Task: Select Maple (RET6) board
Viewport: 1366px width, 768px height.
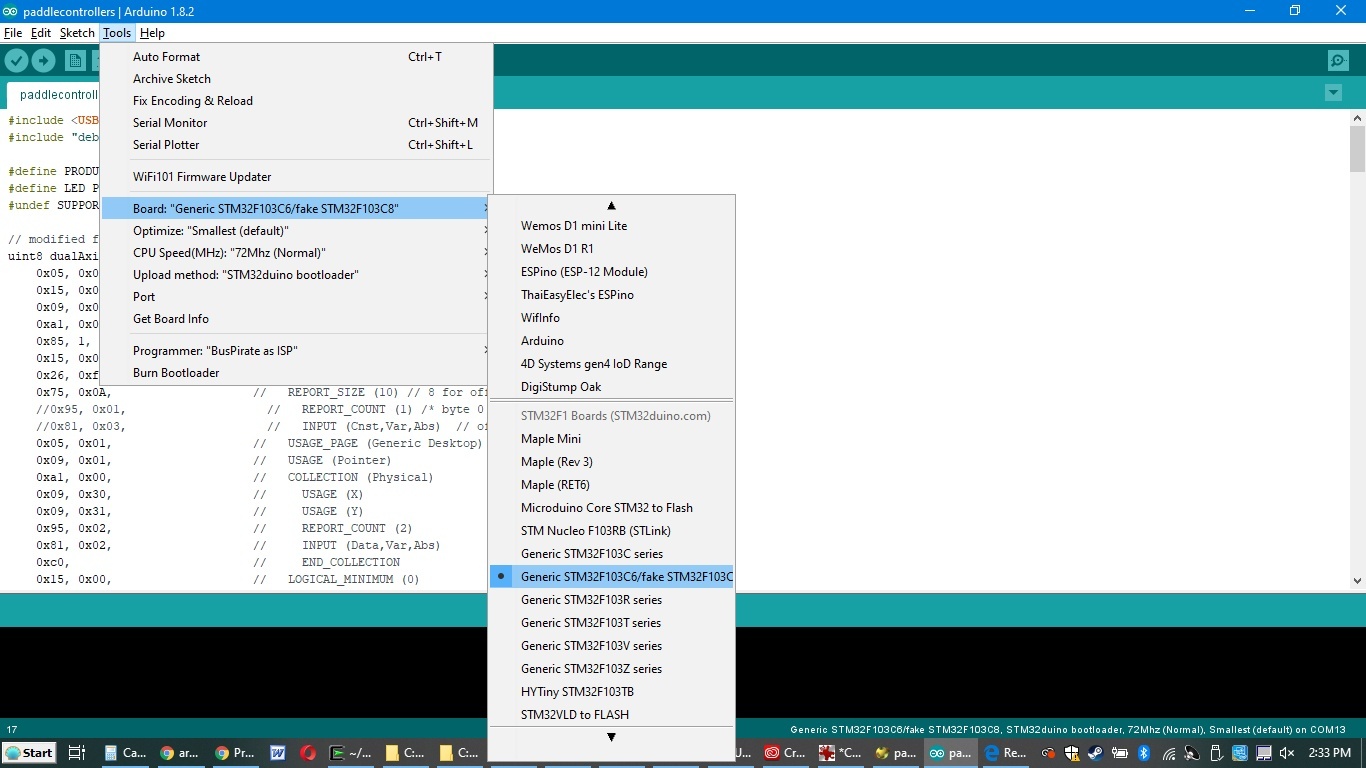Action: [x=611, y=485]
